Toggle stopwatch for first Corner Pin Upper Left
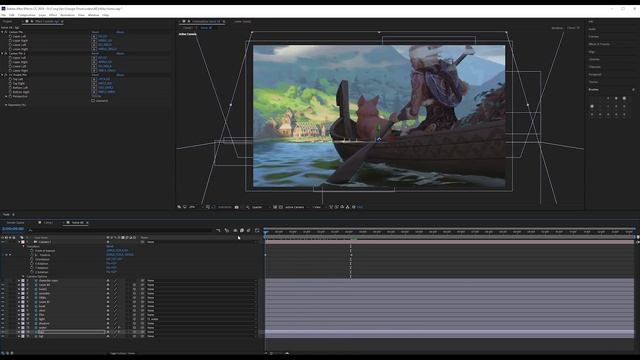The height and width of the screenshot is (360, 640). click(10, 36)
